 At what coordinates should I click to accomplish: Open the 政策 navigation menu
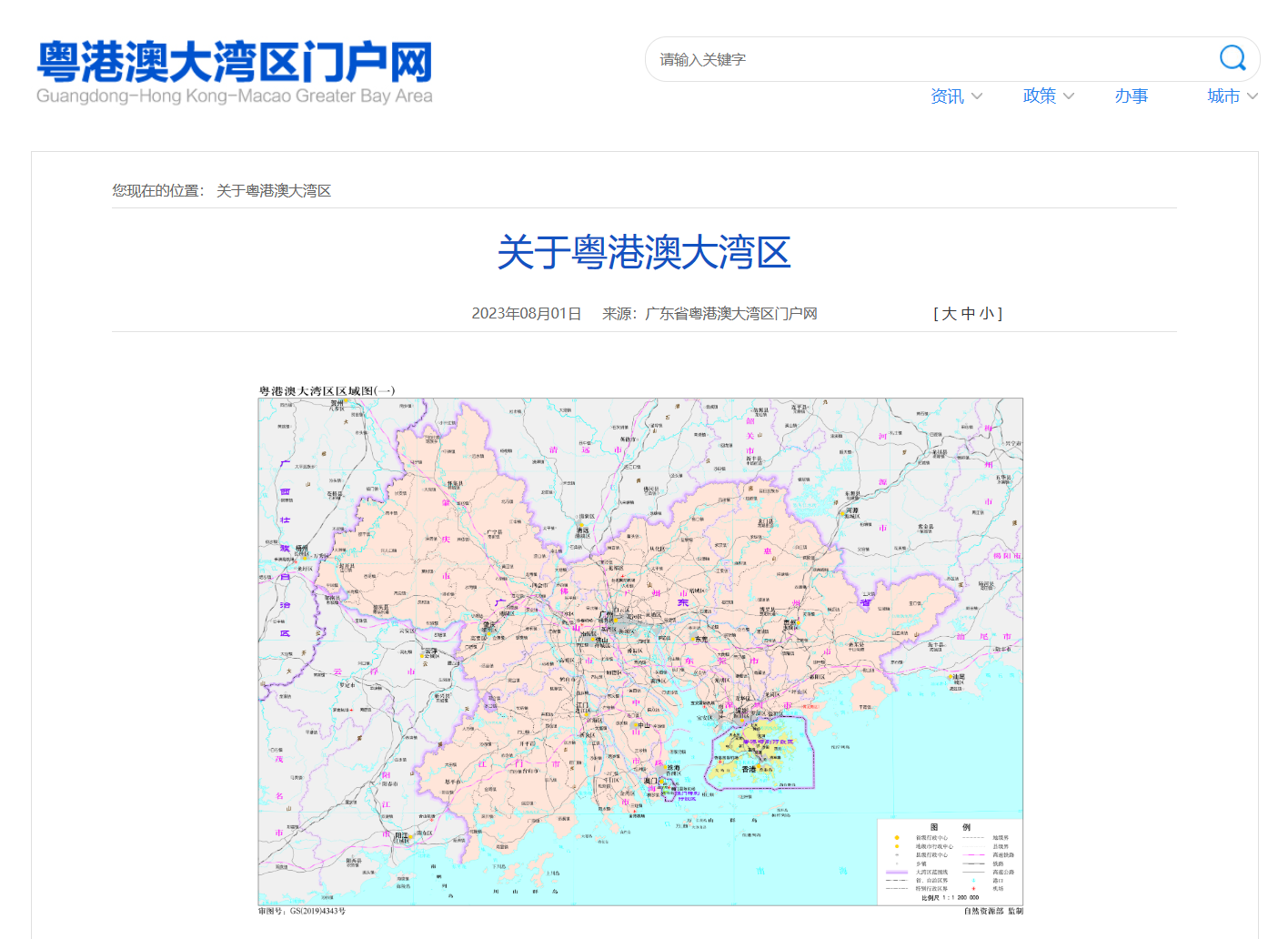point(1039,96)
